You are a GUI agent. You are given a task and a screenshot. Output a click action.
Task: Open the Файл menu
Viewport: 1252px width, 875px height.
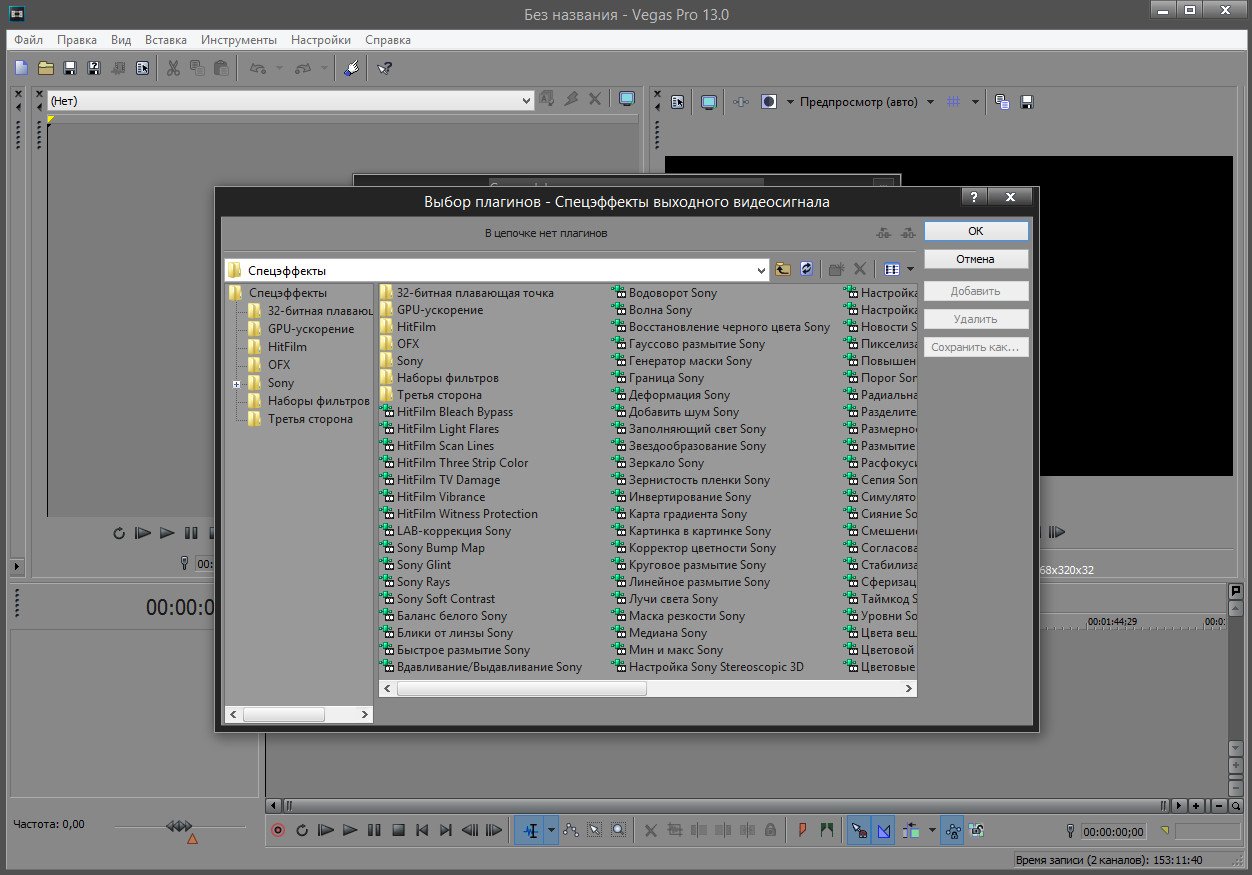(x=29, y=40)
